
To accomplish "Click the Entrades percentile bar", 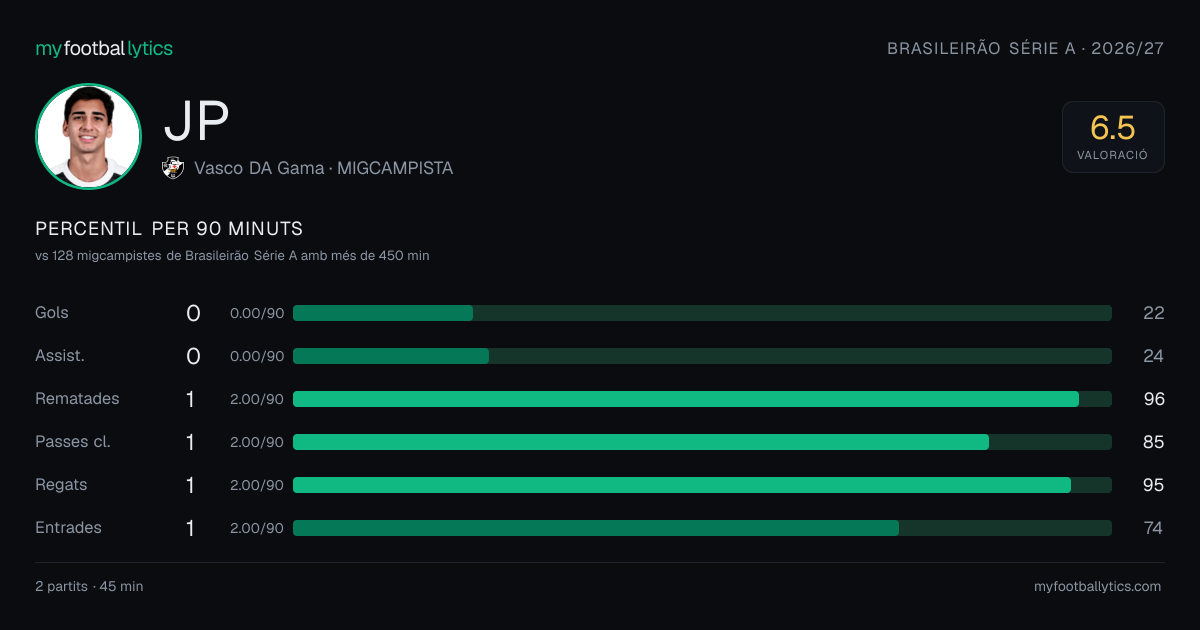I will [x=702, y=528].
